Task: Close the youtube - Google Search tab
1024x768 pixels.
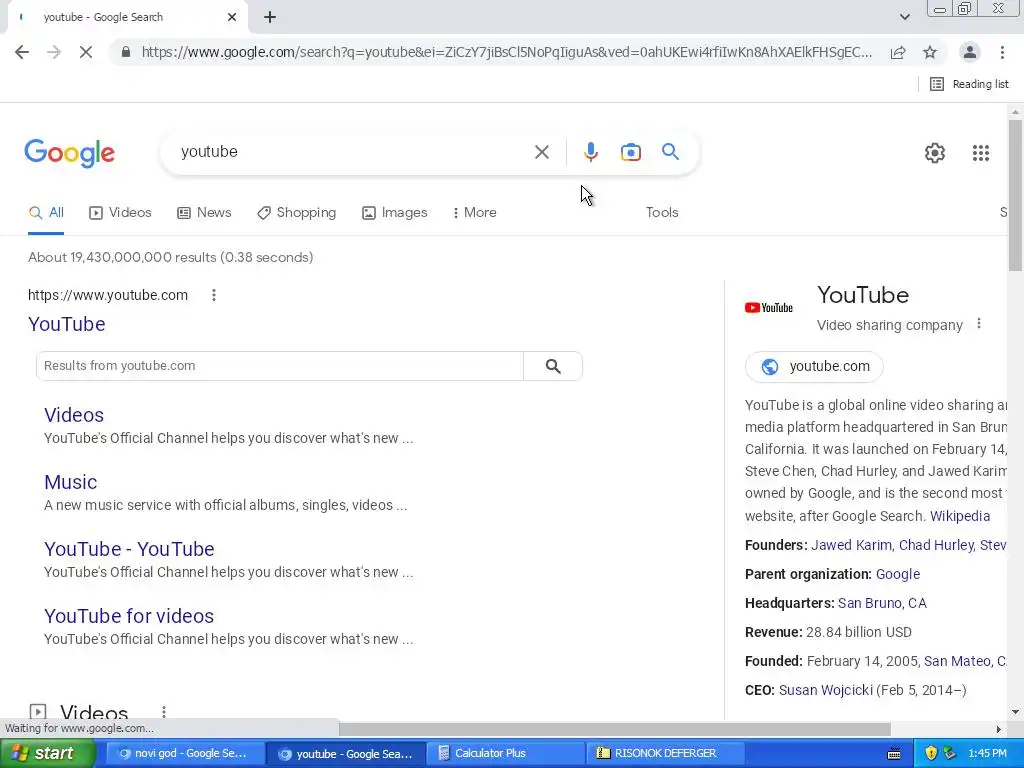Action: click(232, 17)
